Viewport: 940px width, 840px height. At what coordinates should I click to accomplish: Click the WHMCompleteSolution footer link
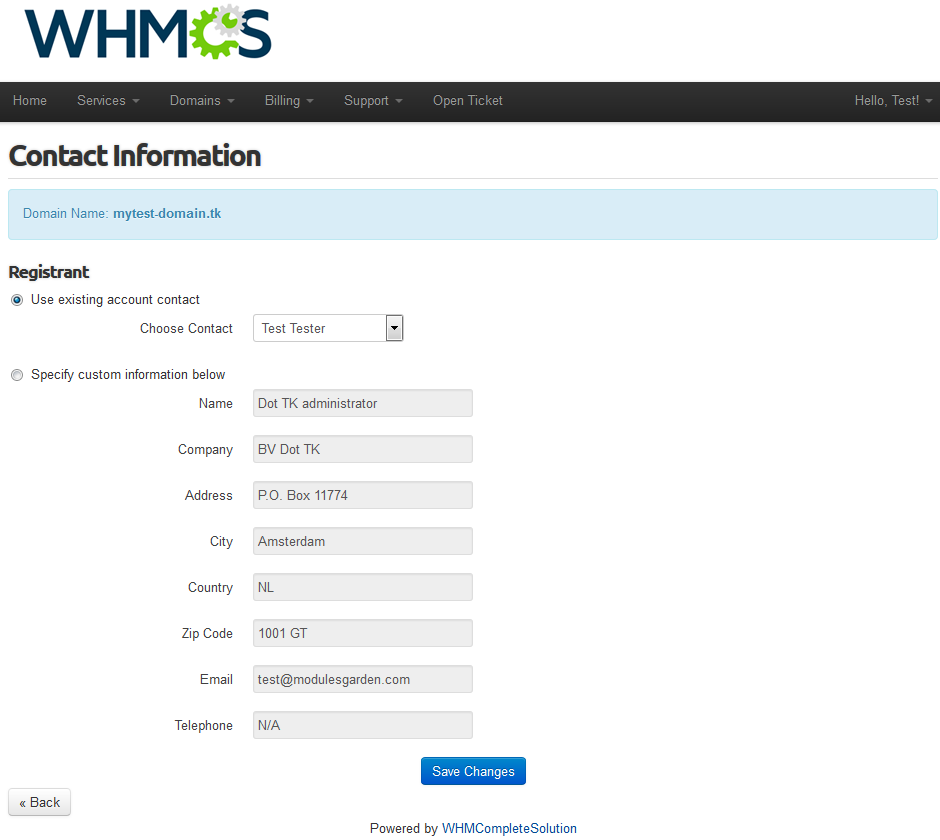click(x=509, y=828)
